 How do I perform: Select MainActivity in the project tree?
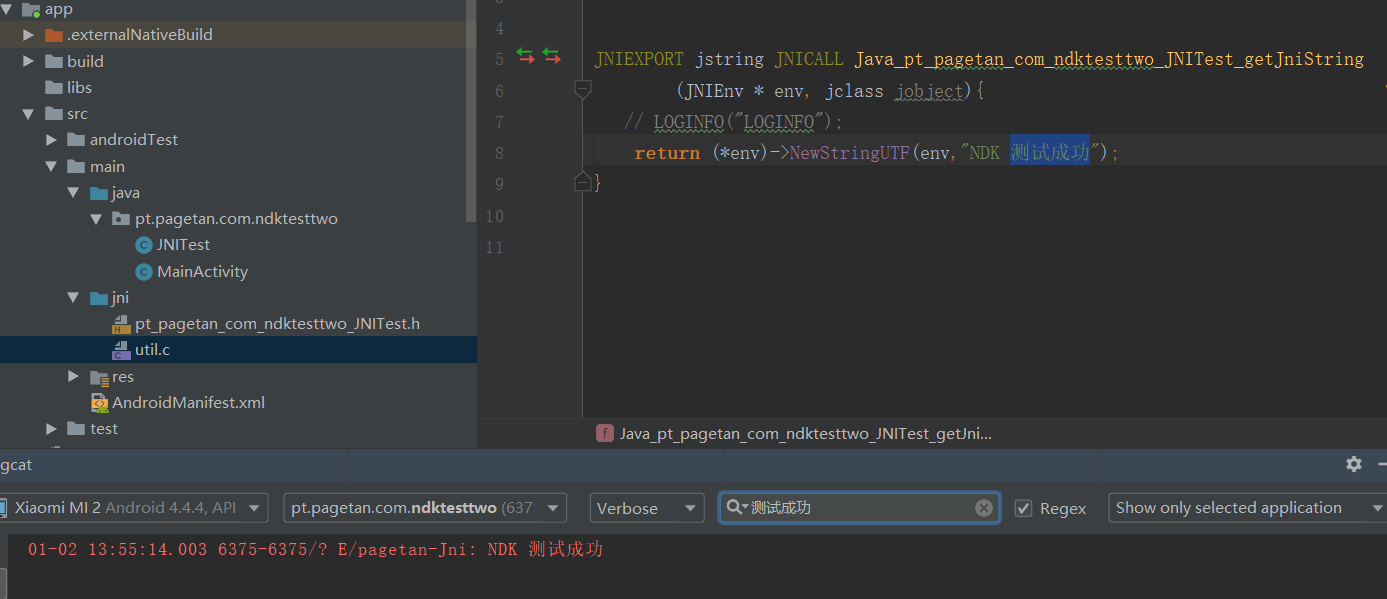tap(202, 272)
